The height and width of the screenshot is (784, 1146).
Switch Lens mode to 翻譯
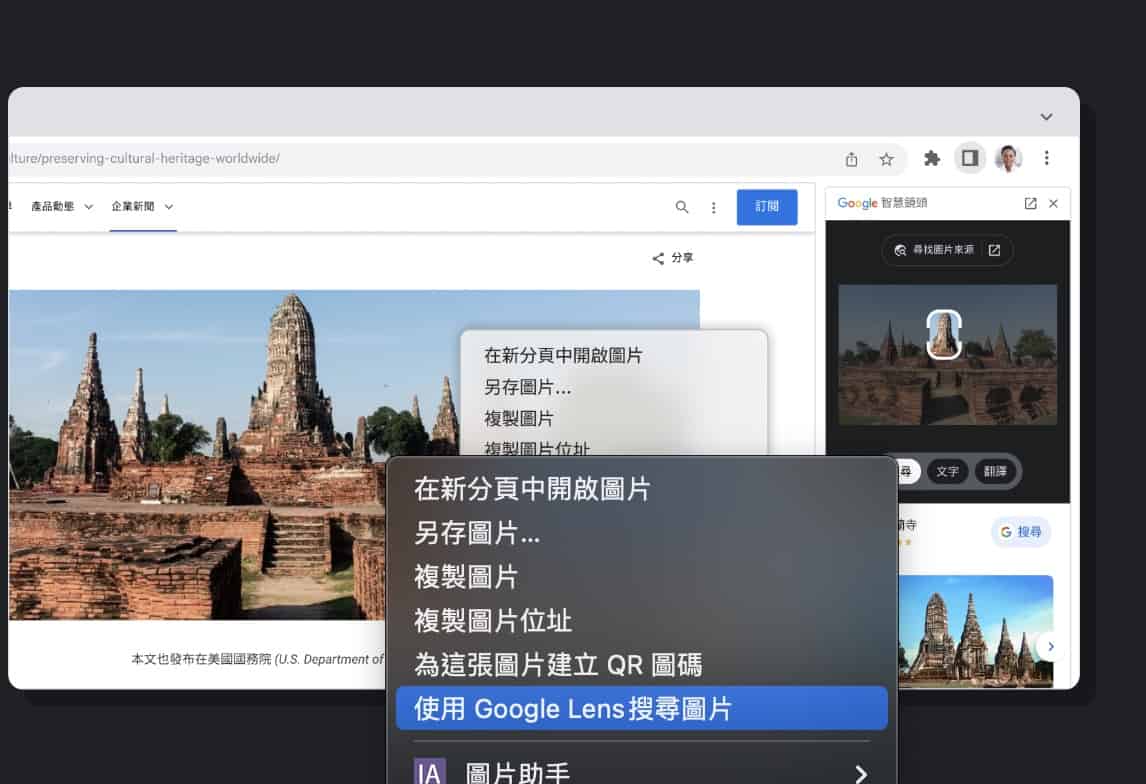pyautogui.click(x=995, y=471)
